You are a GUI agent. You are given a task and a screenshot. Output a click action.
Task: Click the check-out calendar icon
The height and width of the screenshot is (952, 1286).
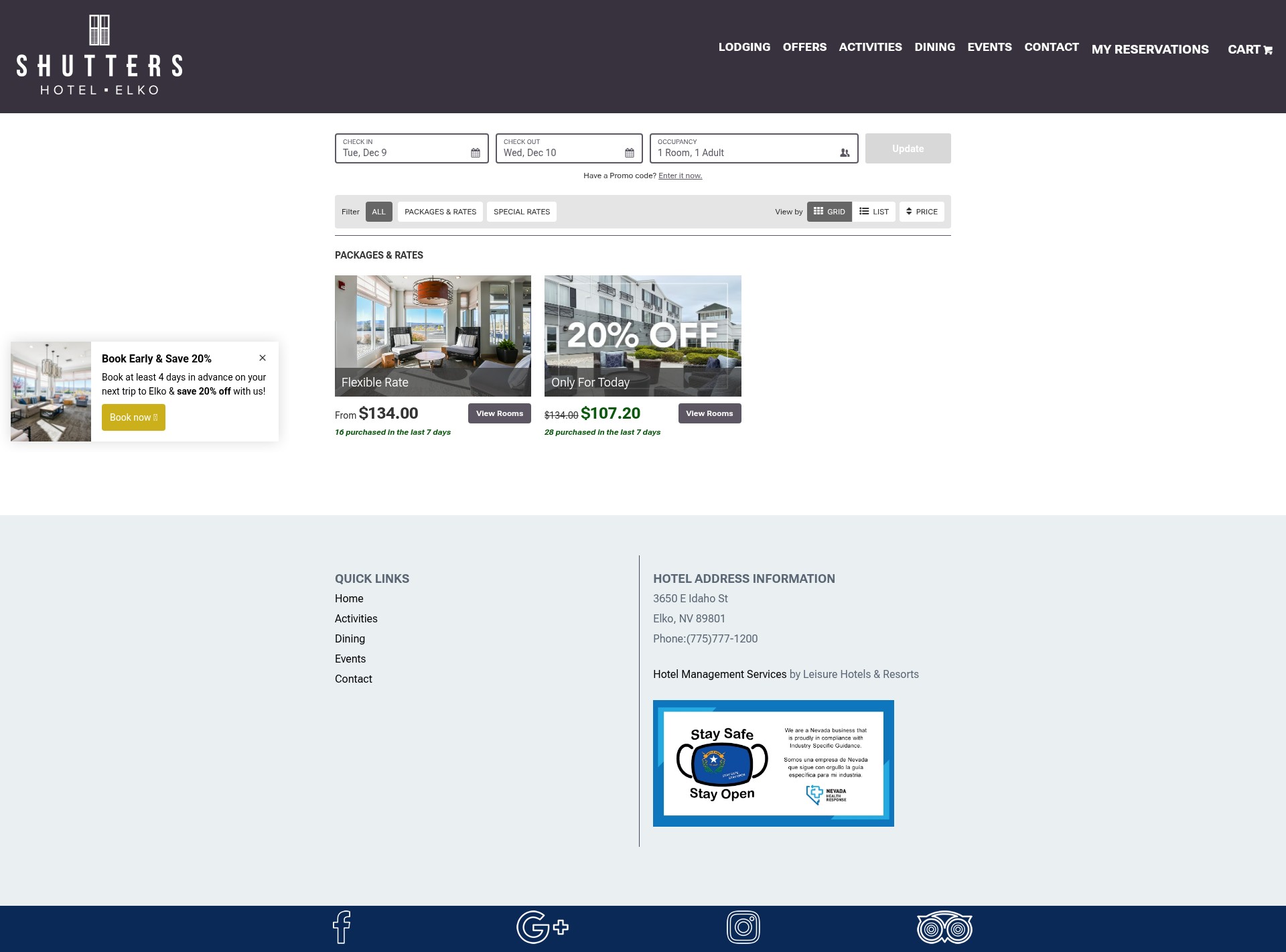pos(630,153)
